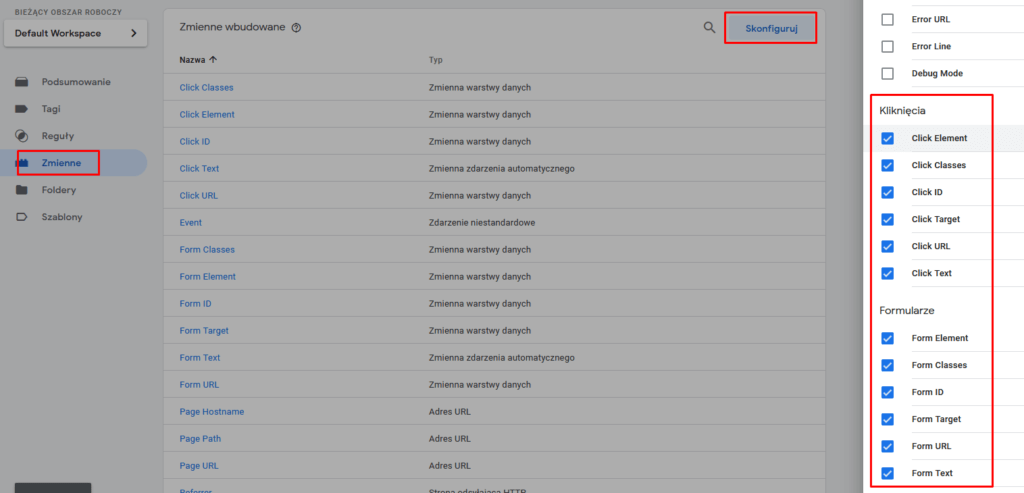Screen dimensions: 1024x493
Task: Click the Reguły trigger icon
Action: point(22,136)
